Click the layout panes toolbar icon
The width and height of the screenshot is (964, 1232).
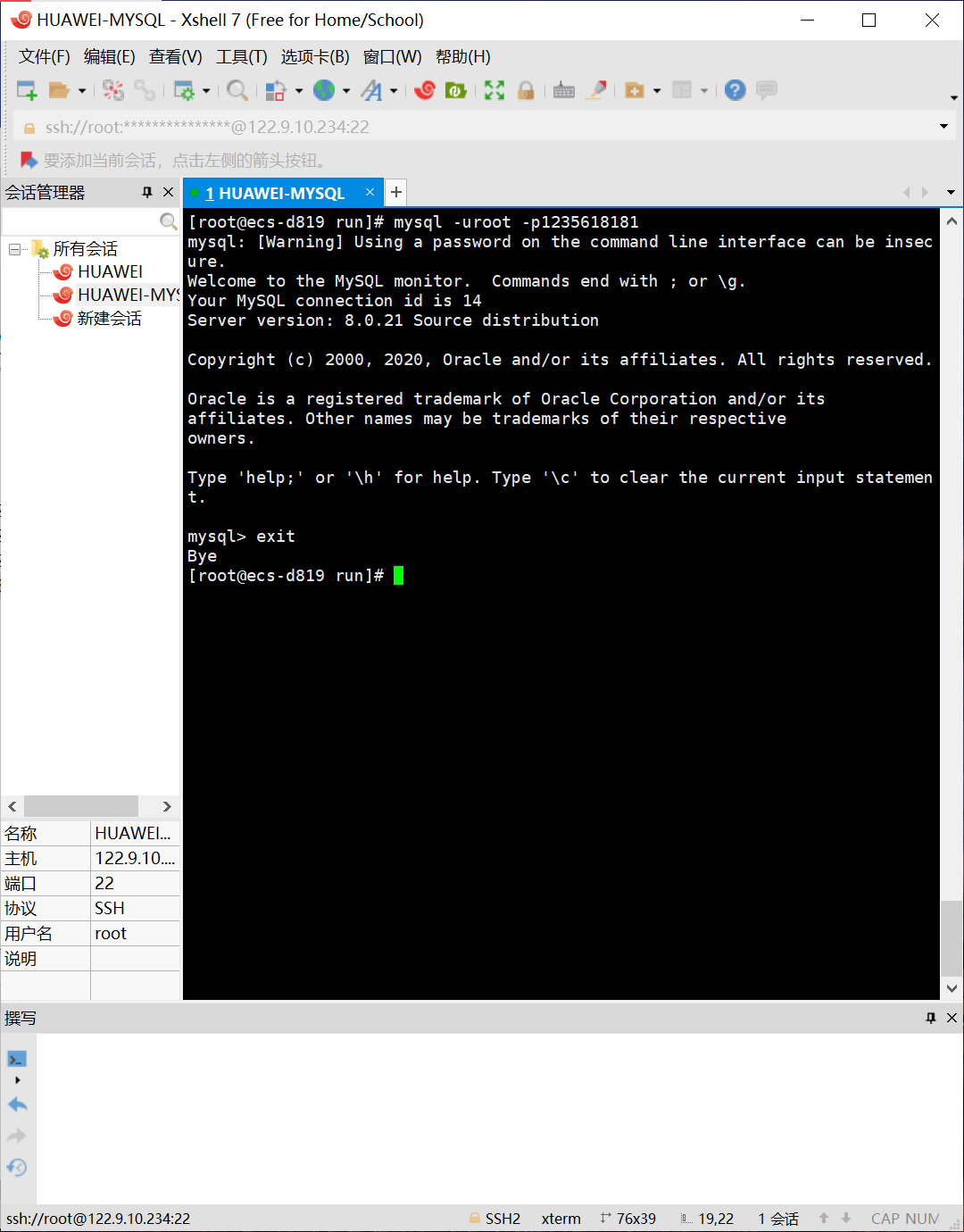(682, 90)
